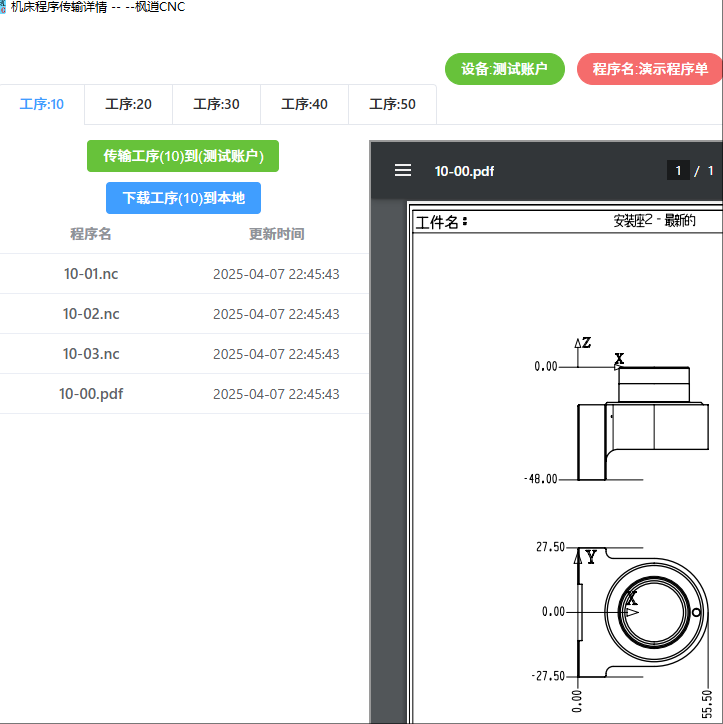Viewport: 723px width, 724px height.
Task: Select the 10-01.nc program file
Action: pos(91,274)
